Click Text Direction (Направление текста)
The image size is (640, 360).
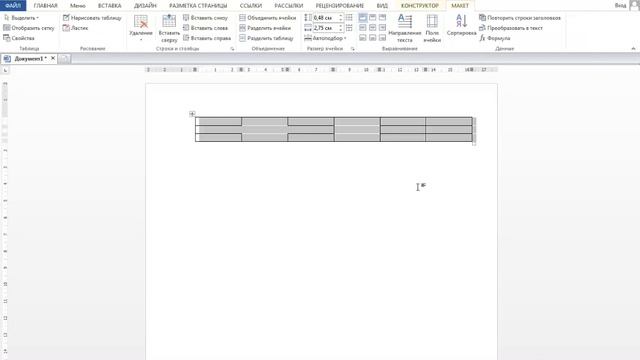tap(404, 28)
